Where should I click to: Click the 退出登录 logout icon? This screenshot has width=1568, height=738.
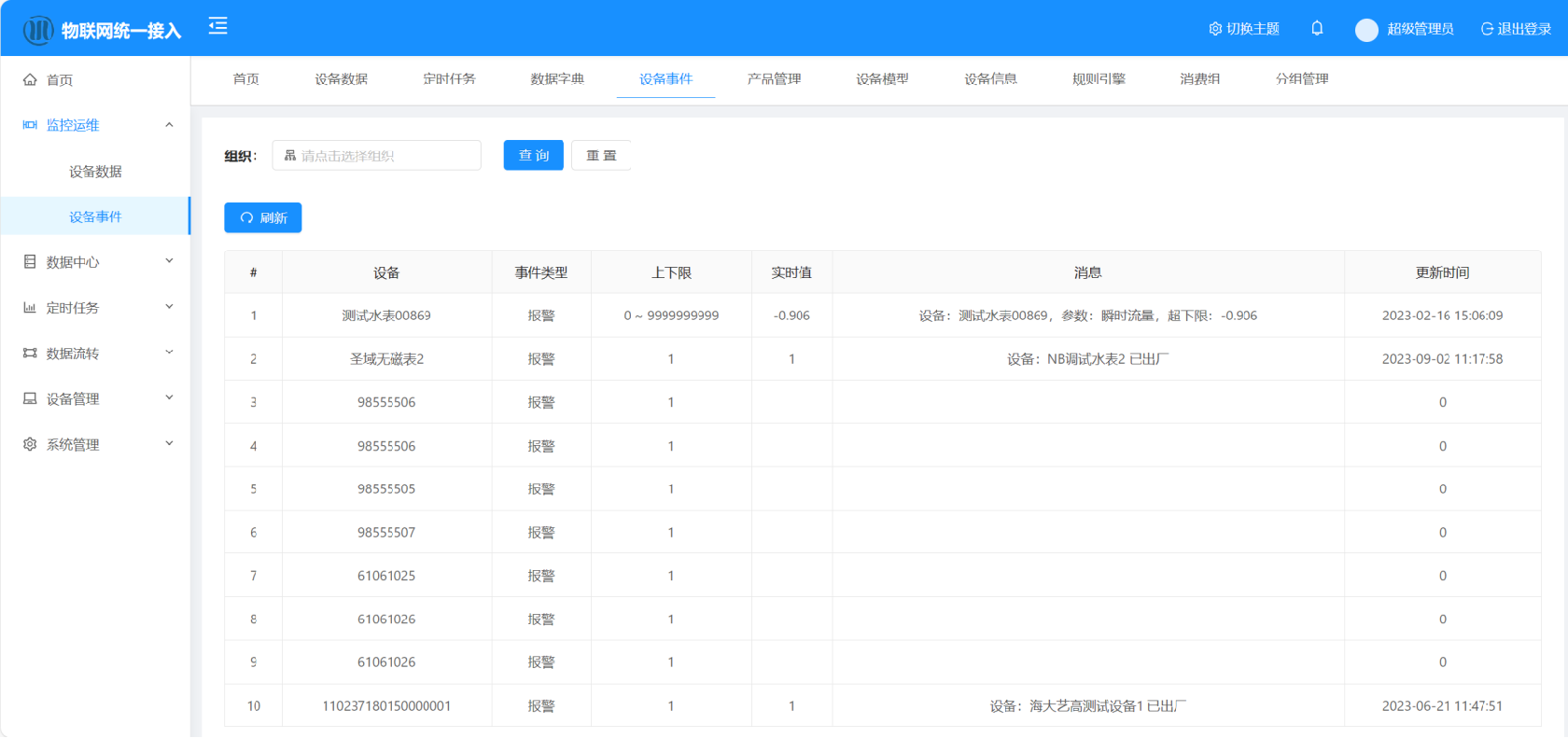click(x=1487, y=29)
